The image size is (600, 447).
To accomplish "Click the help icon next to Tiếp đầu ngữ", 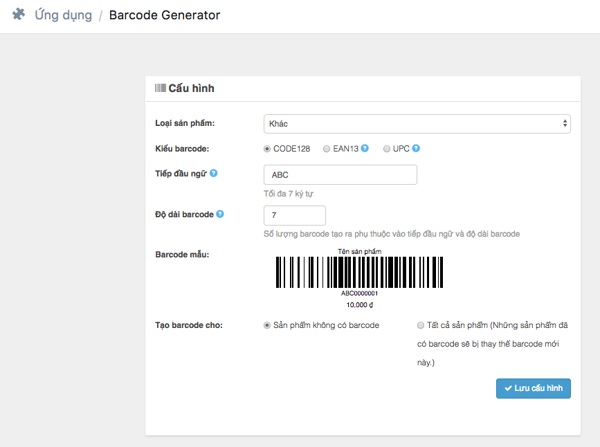I will click(x=214, y=173).
